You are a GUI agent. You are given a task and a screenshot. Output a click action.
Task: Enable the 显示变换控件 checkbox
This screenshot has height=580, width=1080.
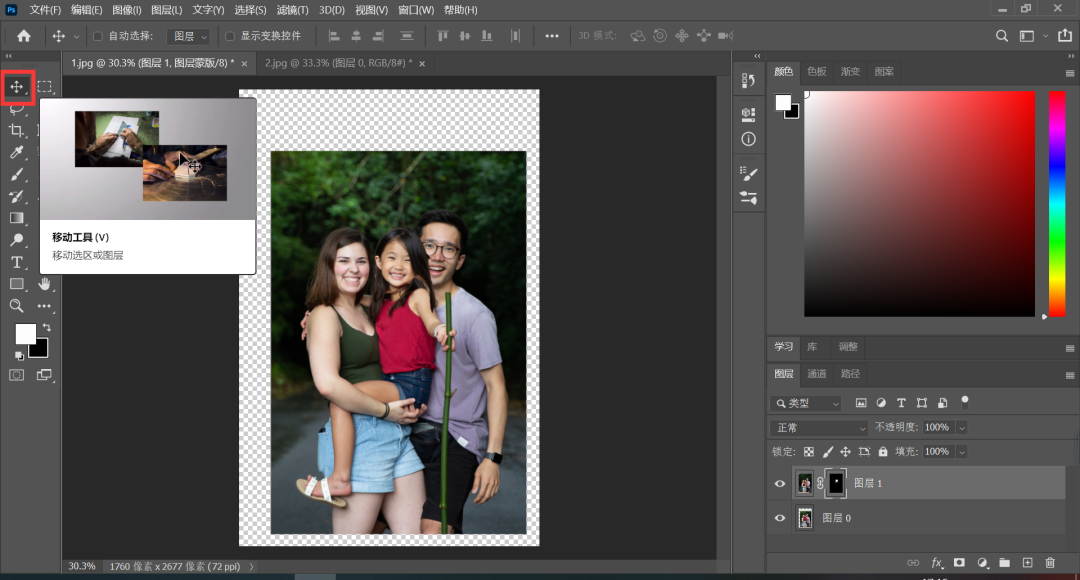(230, 36)
